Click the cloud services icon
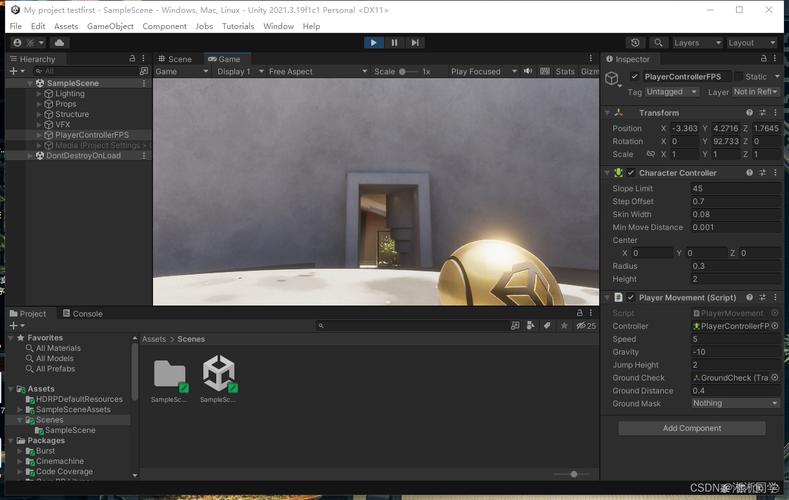This screenshot has height=500, width=789. 59,43
